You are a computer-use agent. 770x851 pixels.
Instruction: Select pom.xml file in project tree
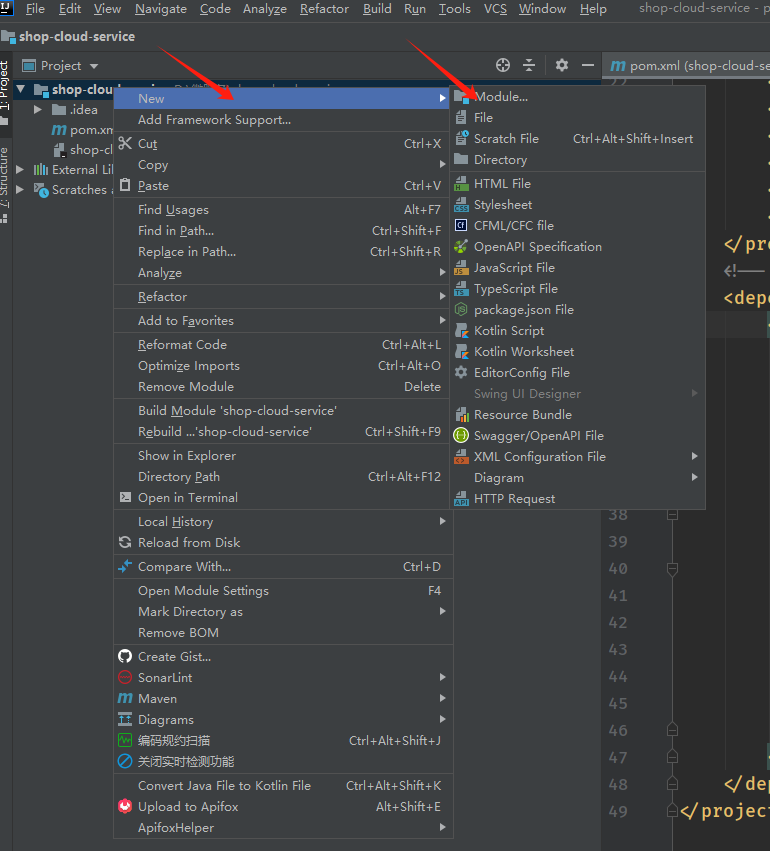pyautogui.click(x=82, y=130)
